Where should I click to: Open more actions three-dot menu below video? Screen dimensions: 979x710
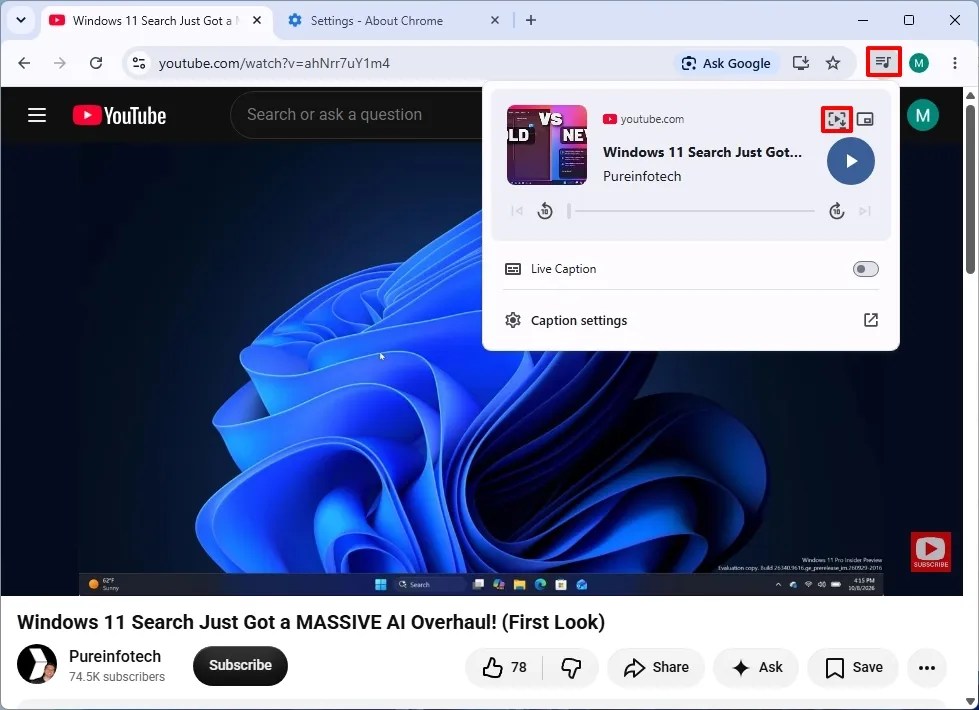pos(927,668)
